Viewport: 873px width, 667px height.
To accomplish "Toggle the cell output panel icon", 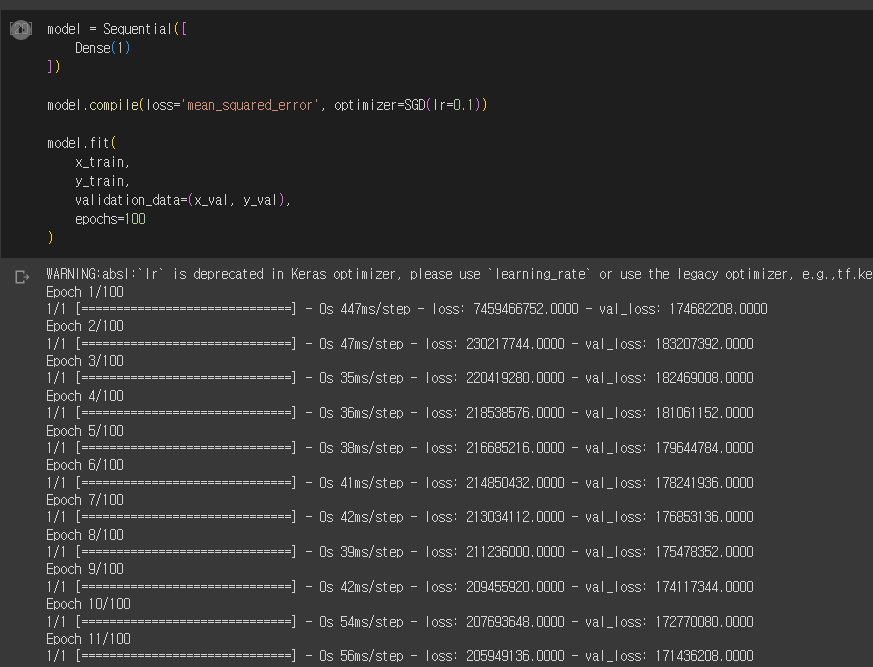I will (22, 277).
